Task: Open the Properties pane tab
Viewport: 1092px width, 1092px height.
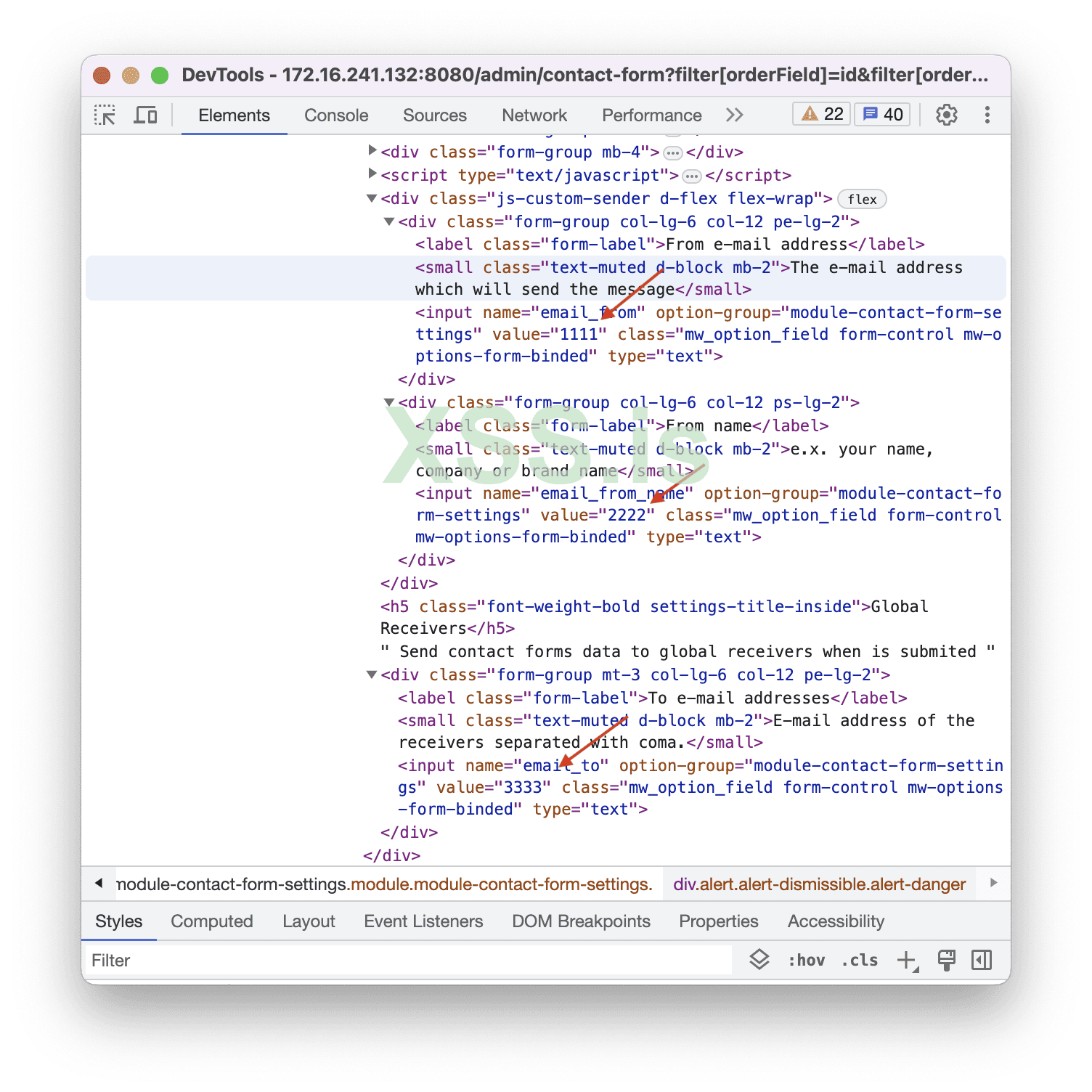Action: point(719,921)
